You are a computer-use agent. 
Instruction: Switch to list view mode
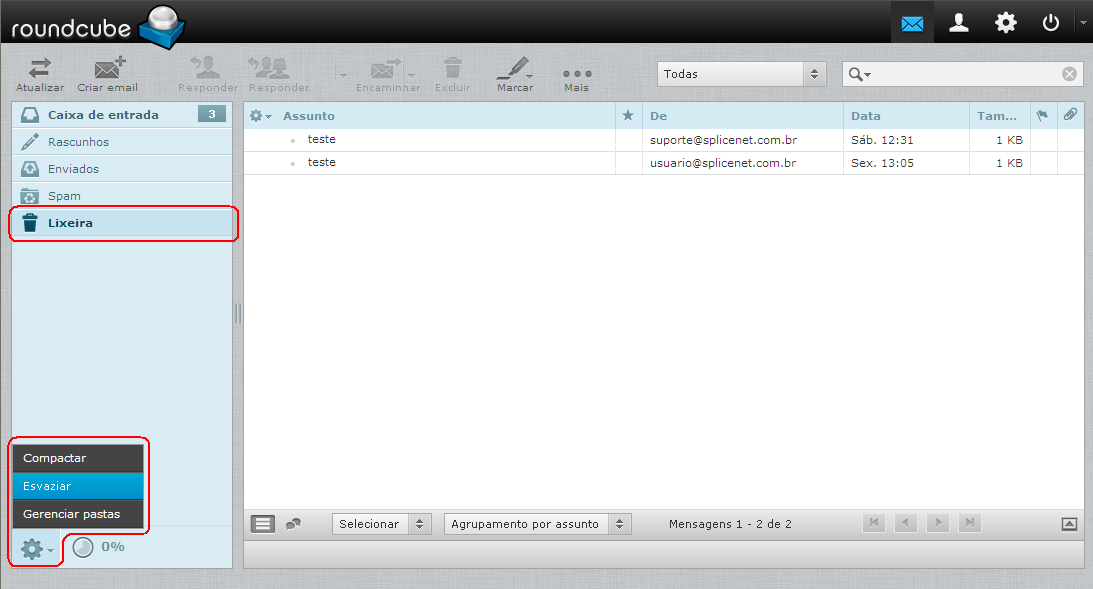point(263,524)
